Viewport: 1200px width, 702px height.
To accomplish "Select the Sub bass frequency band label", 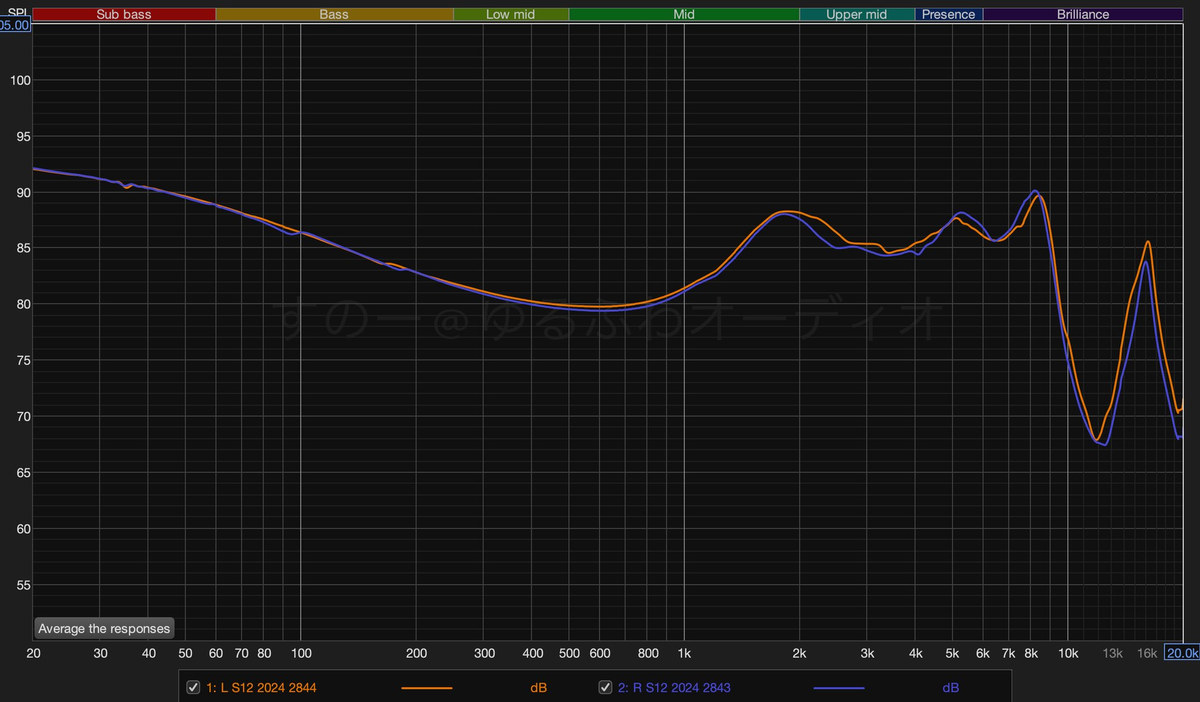I will (124, 14).
